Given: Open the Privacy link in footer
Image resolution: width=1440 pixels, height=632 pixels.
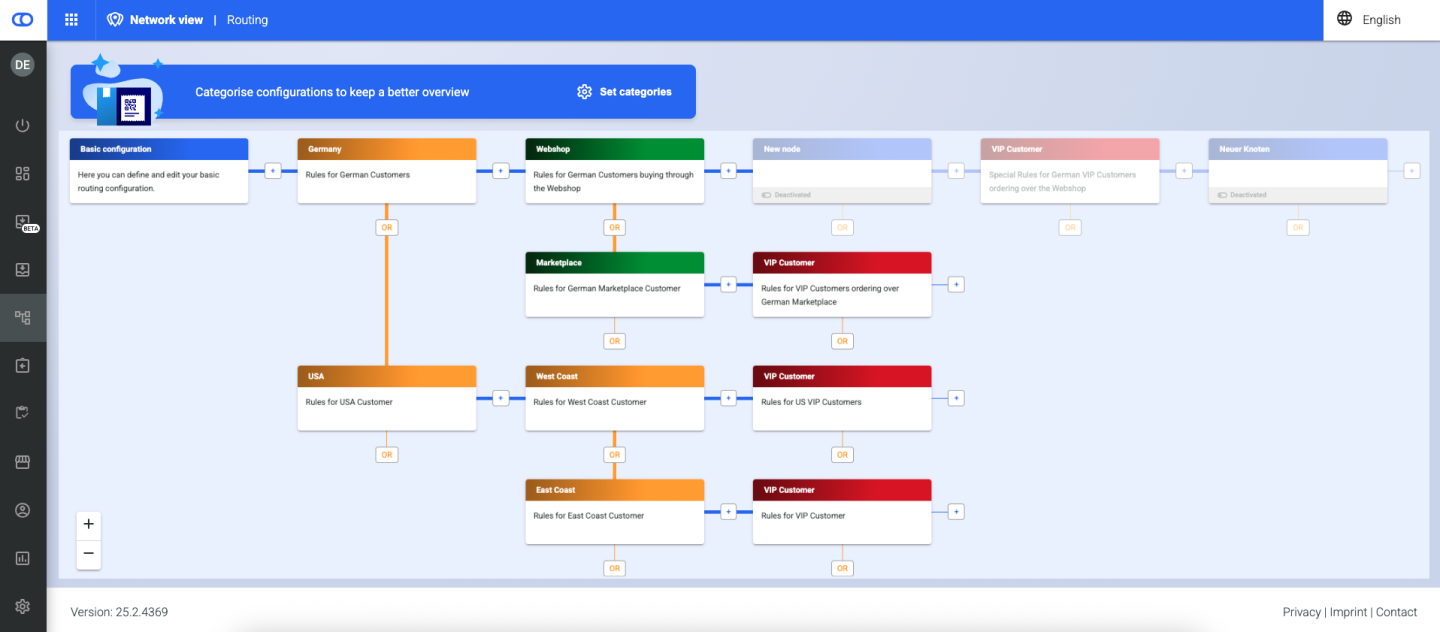Looking at the screenshot, I should 1301,612.
